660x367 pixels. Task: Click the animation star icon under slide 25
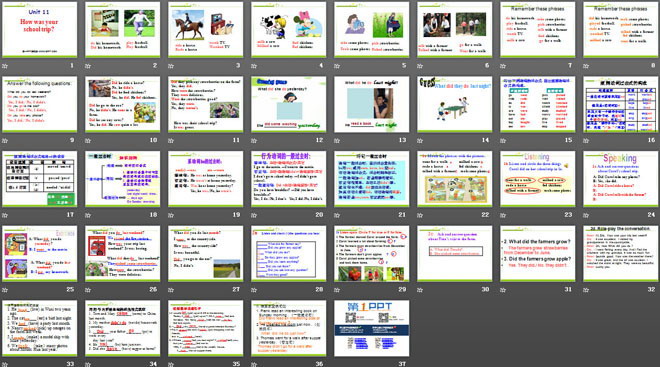(x=5, y=290)
